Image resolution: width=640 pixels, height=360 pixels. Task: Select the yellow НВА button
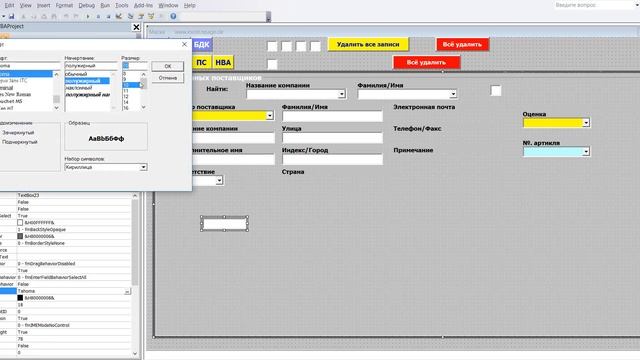point(223,62)
